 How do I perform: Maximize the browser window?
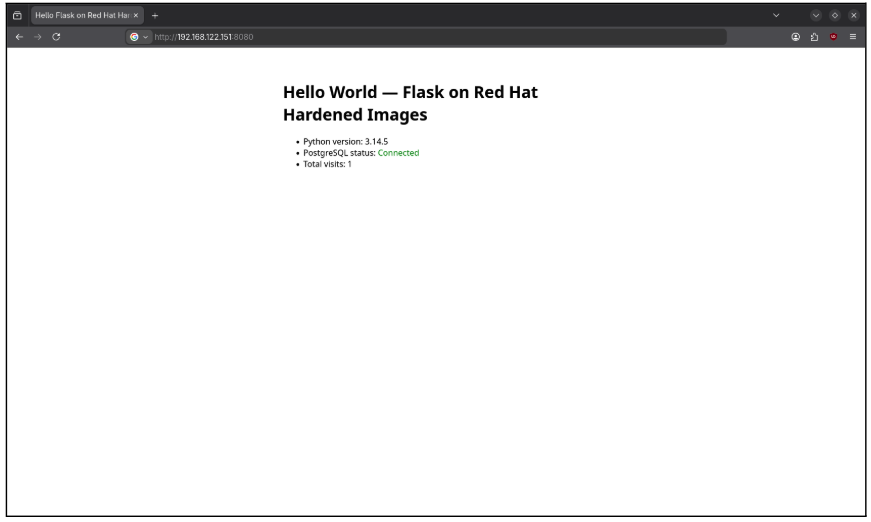(x=834, y=16)
